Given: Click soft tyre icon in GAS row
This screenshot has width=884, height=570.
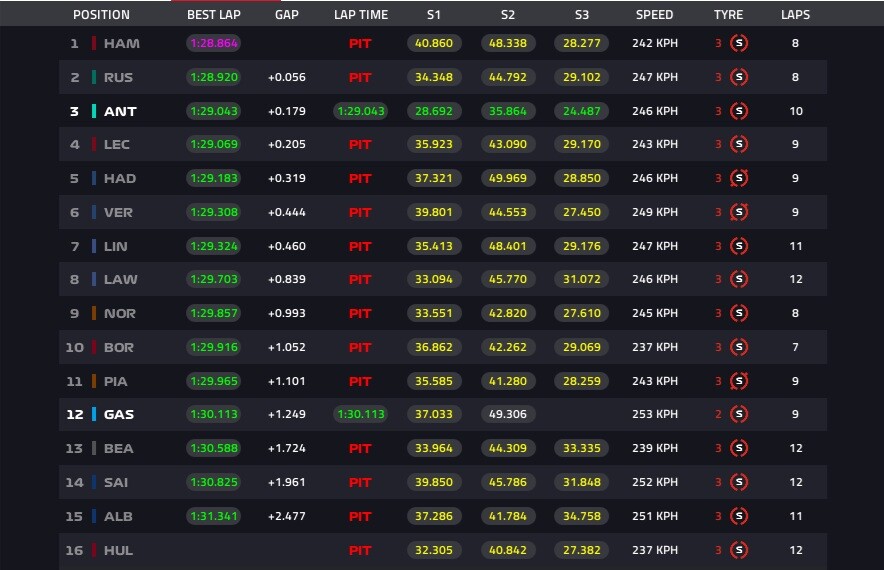Looking at the screenshot, I should (x=739, y=414).
